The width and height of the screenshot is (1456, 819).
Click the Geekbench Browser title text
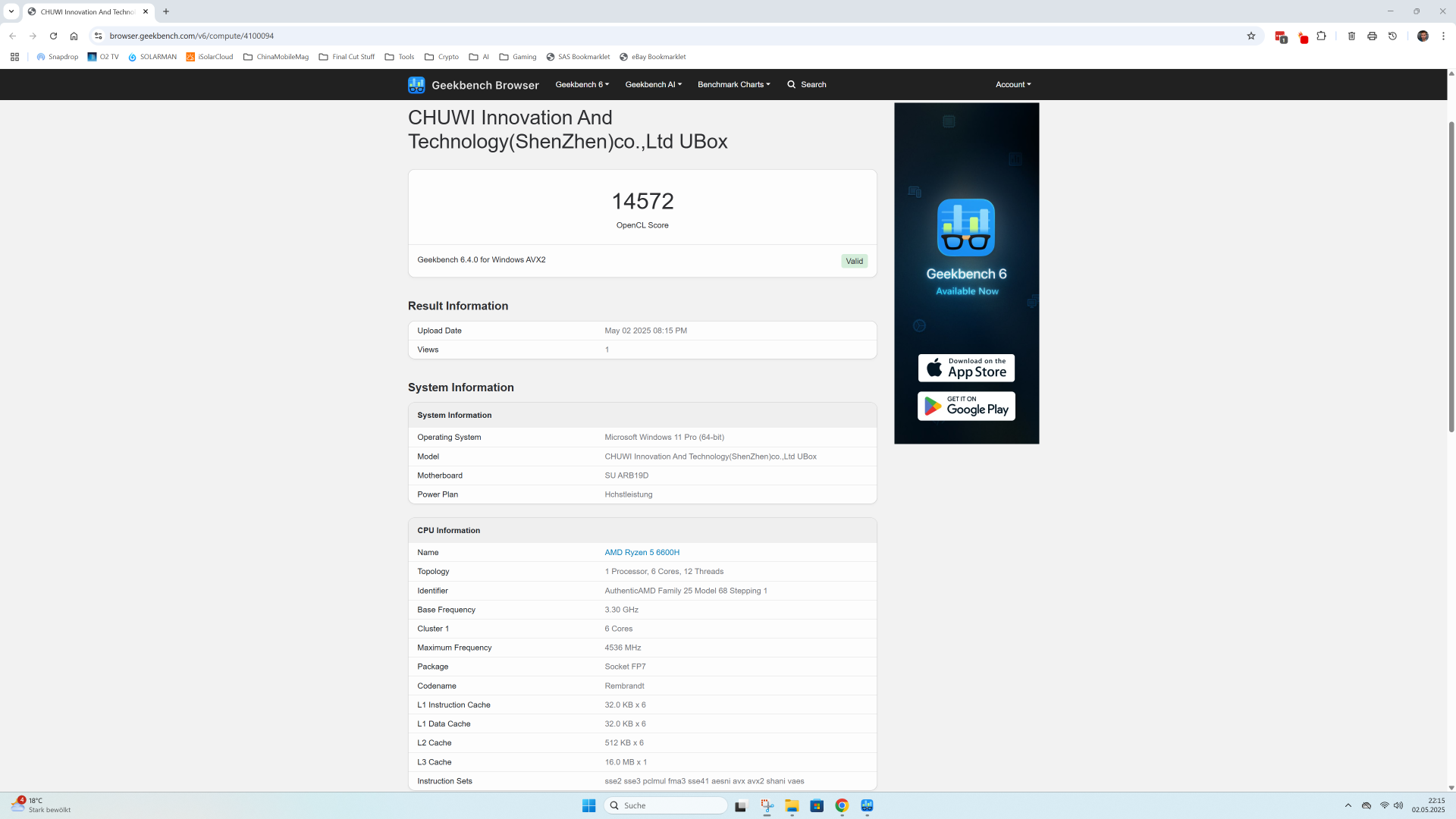click(x=485, y=85)
